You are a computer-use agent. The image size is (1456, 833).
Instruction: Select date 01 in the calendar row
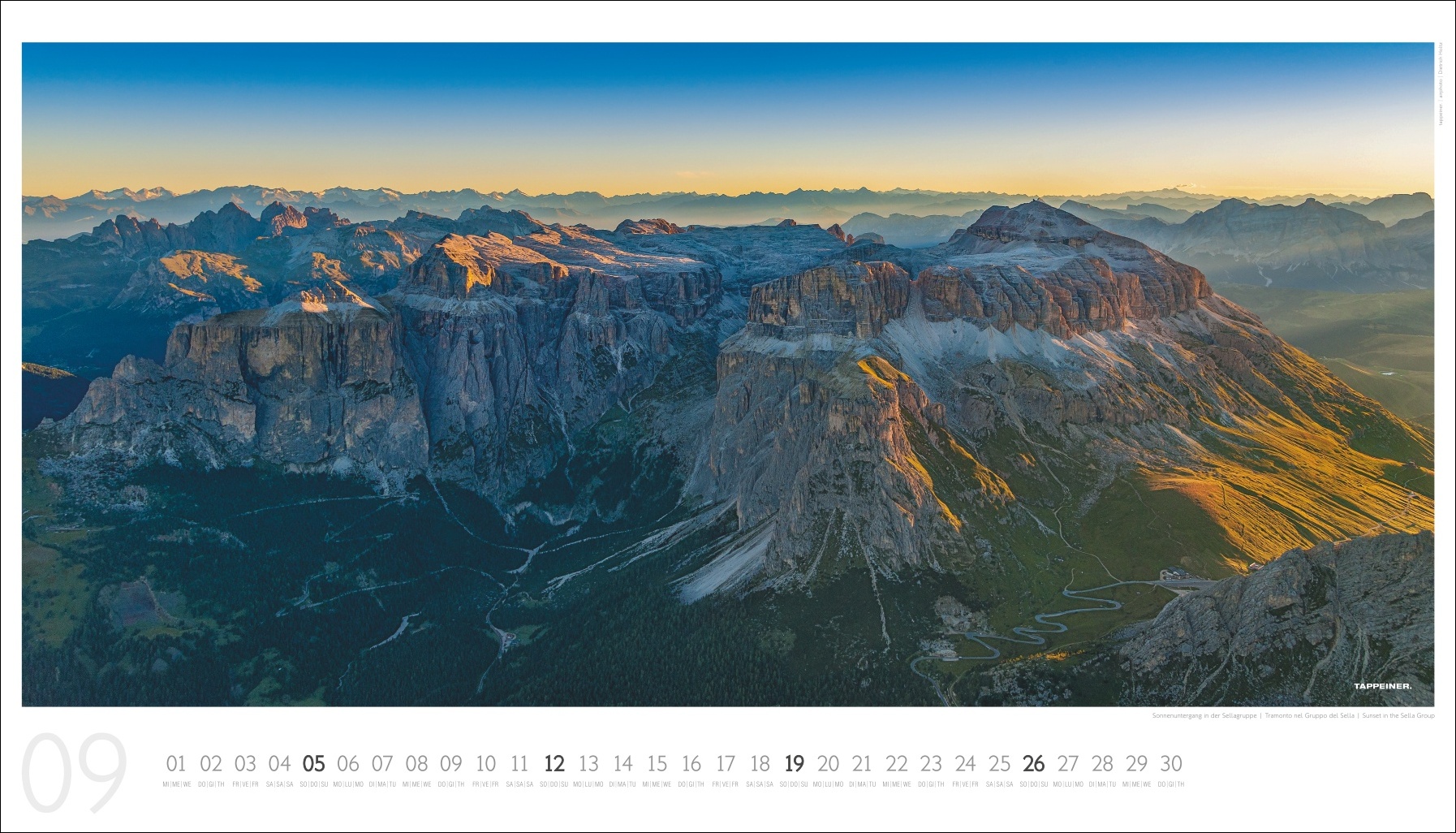176,764
